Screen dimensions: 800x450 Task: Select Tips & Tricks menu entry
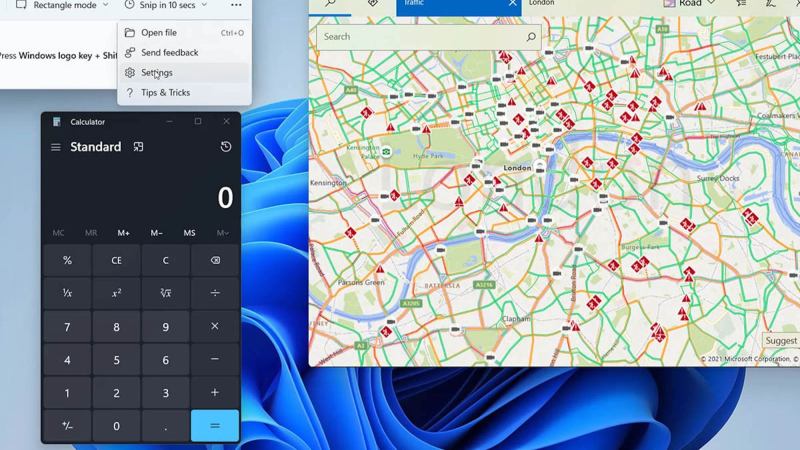(x=165, y=93)
